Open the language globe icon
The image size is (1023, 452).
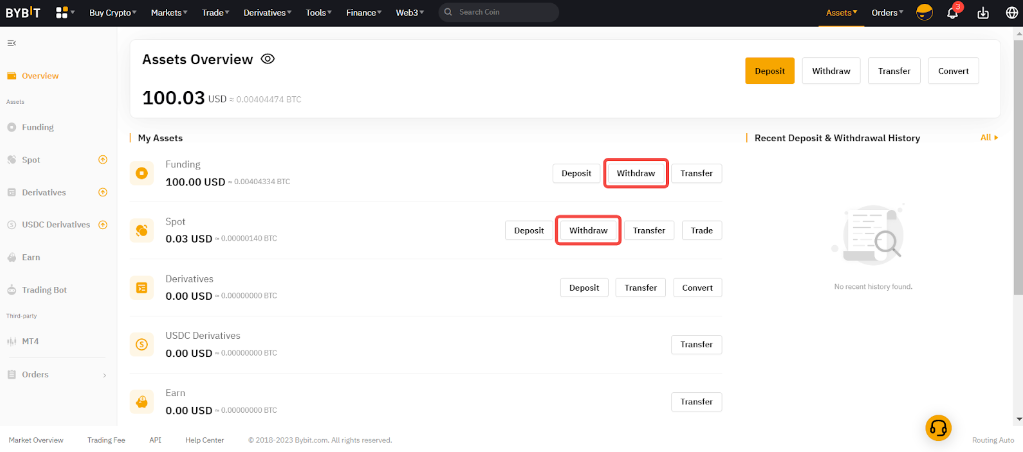click(x=1010, y=13)
